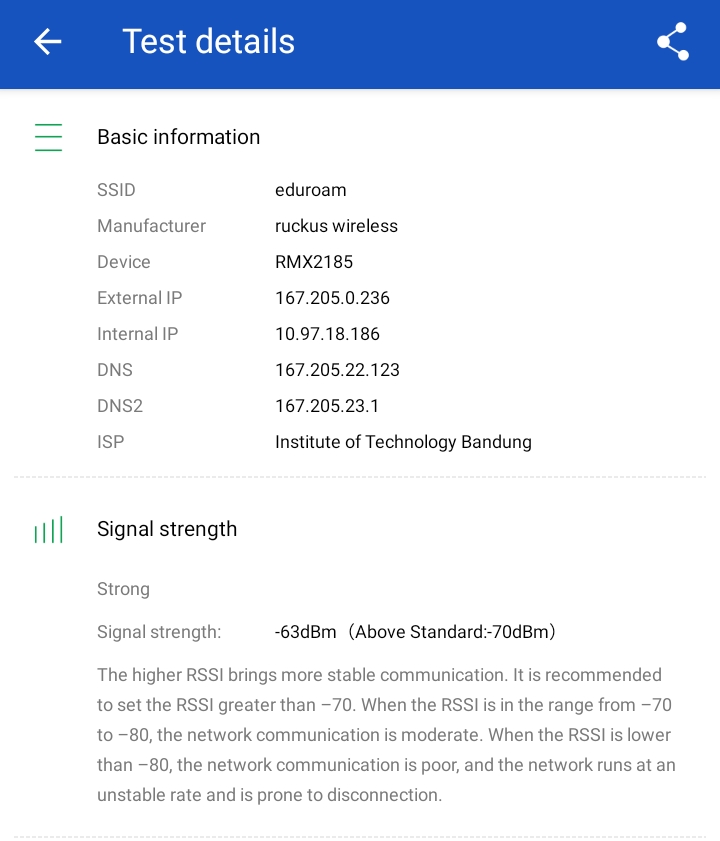Click the Basic information list icon
This screenshot has height=841, width=720.
click(x=48, y=137)
